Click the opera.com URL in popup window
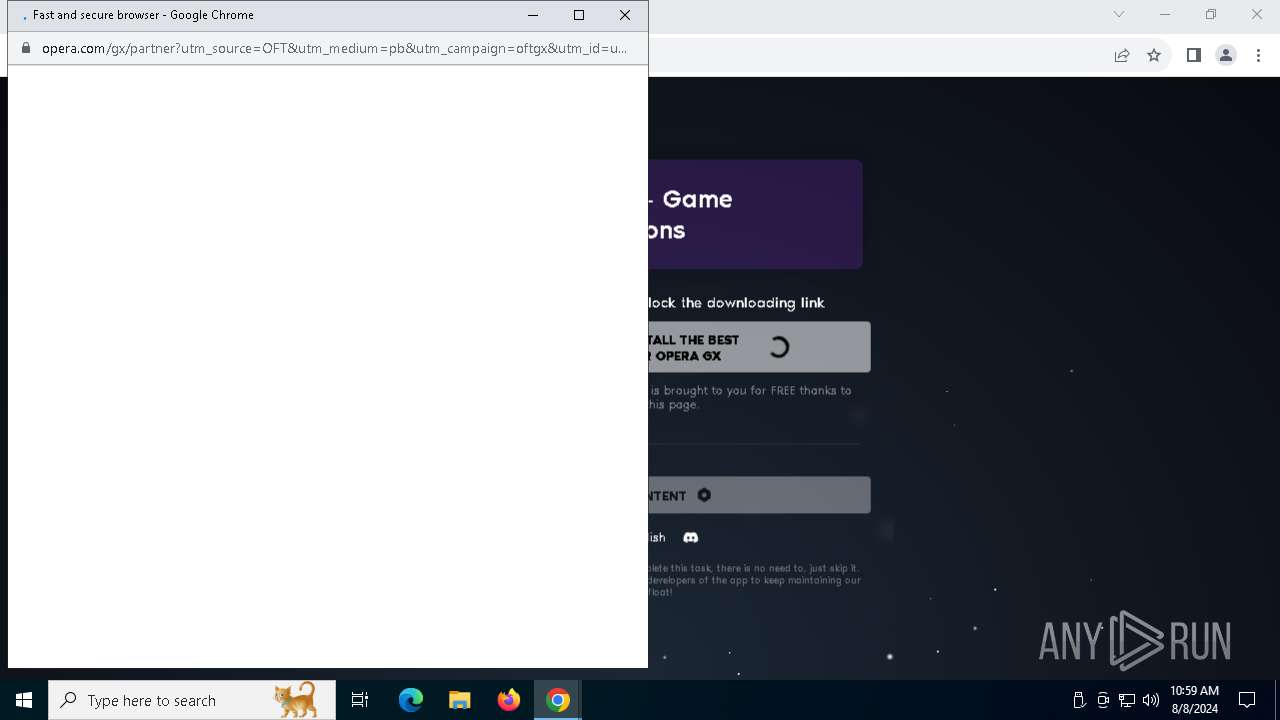The width and height of the screenshot is (1280, 720). pos(334,48)
